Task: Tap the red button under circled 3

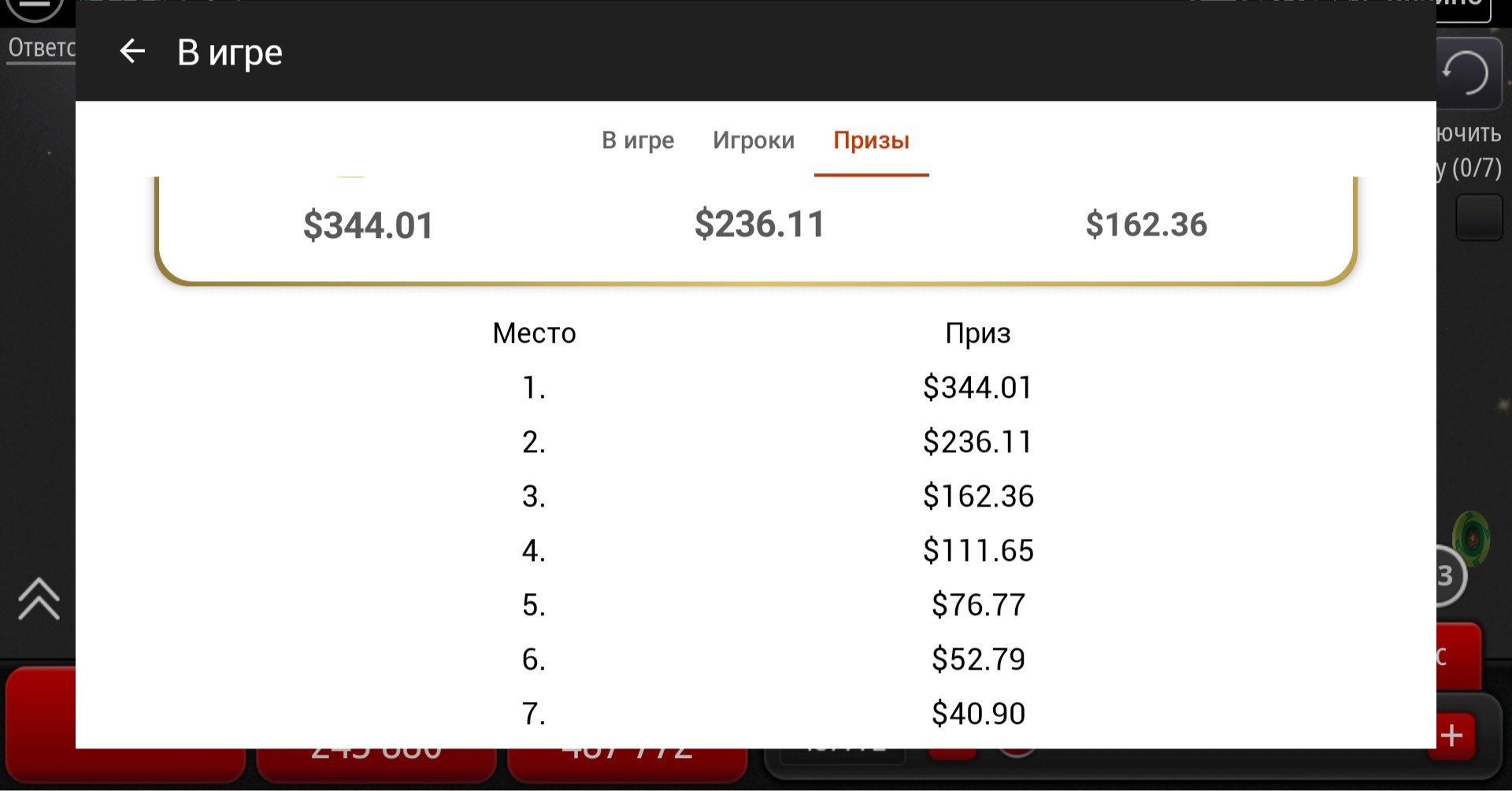Action: (x=1459, y=656)
